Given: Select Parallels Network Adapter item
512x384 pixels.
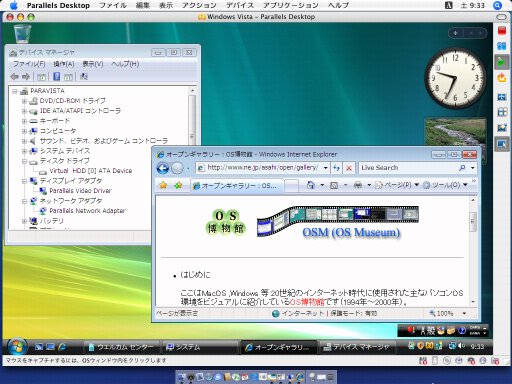Looking at the screenshot, I should [87, 211].
